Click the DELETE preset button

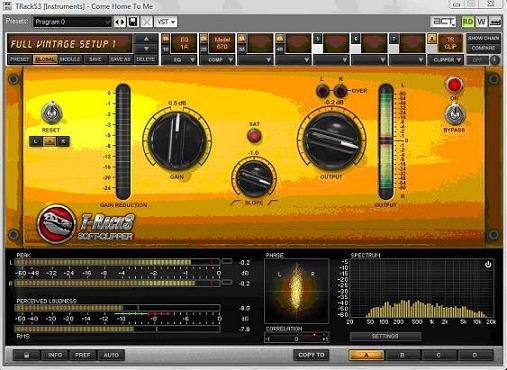coord(146,59)
